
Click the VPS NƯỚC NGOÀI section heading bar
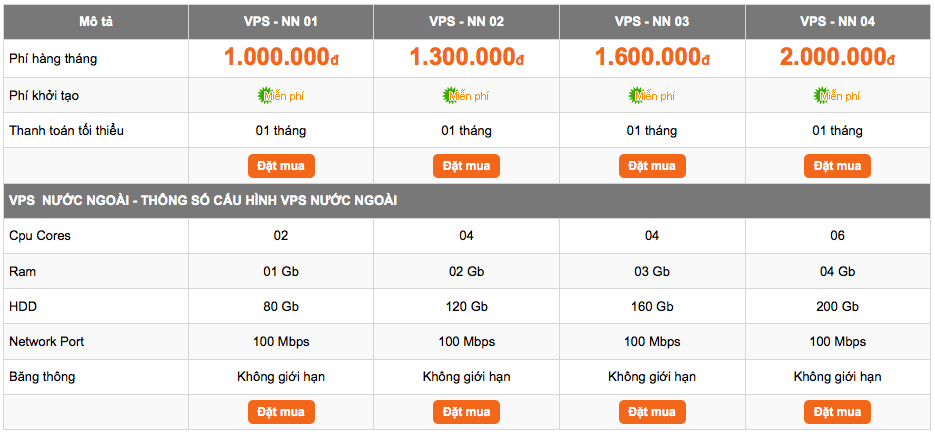coord(468,201)
